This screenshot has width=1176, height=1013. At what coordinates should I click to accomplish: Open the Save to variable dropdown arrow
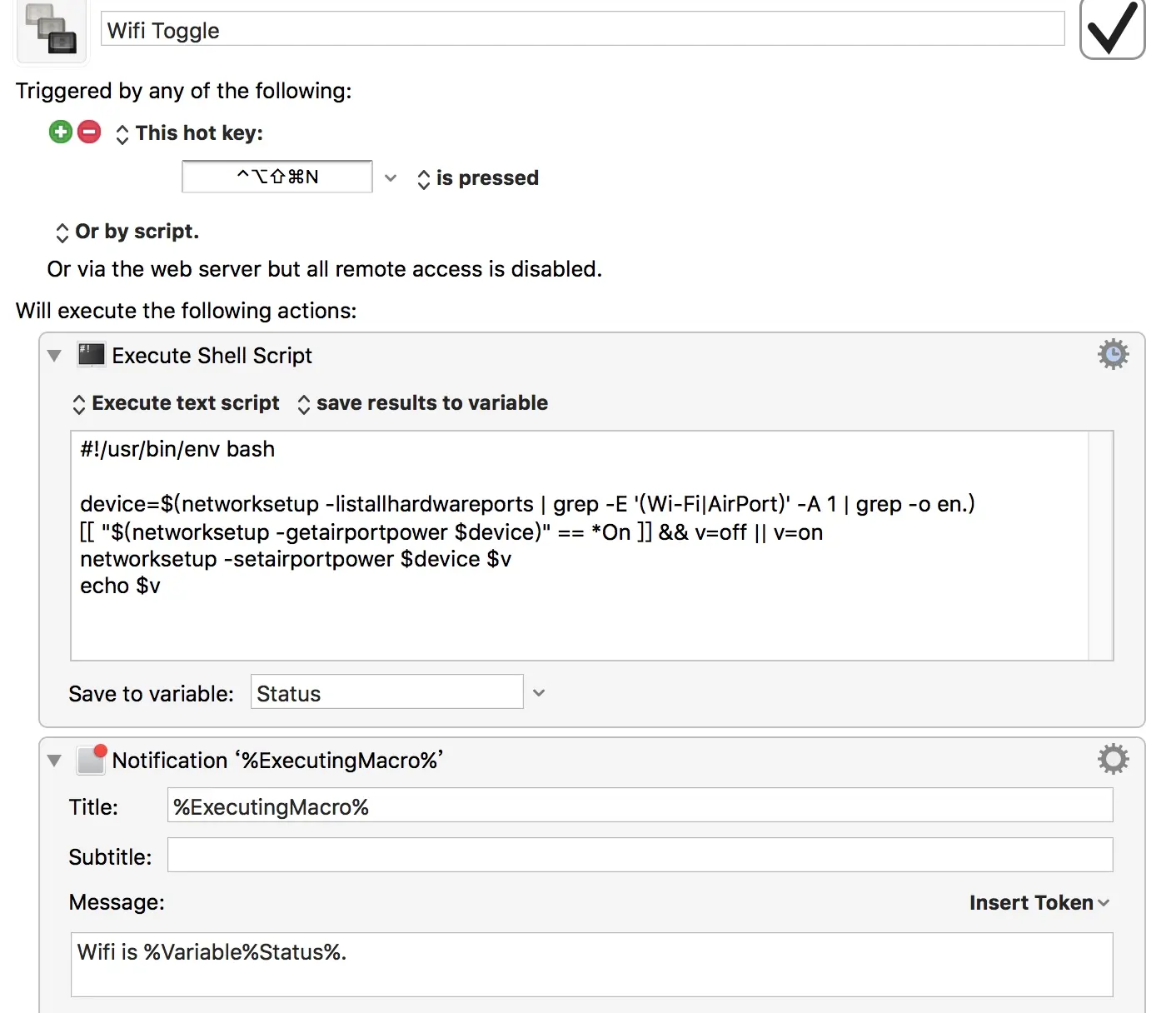pyautogui.click(x=539, y=693)
